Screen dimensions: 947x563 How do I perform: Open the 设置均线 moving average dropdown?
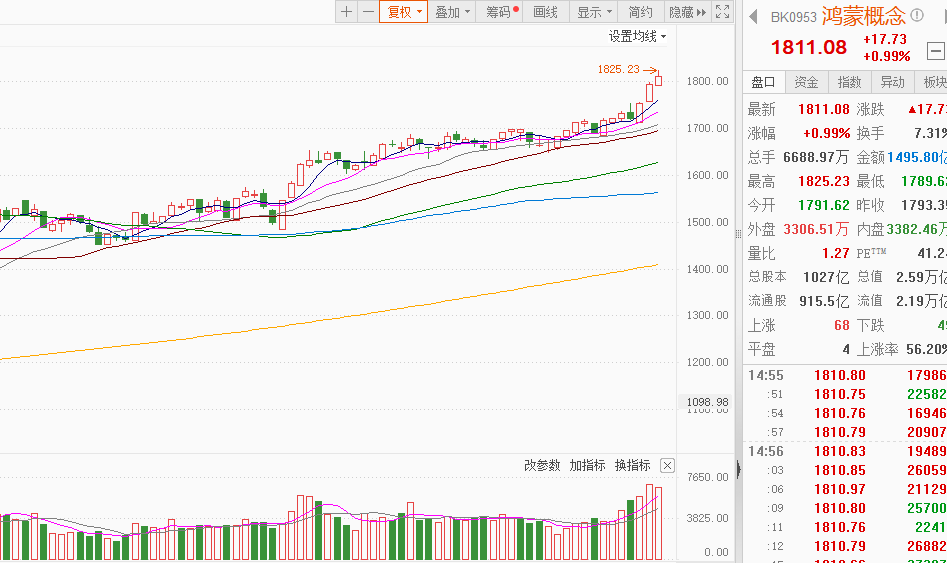(638, 37)
